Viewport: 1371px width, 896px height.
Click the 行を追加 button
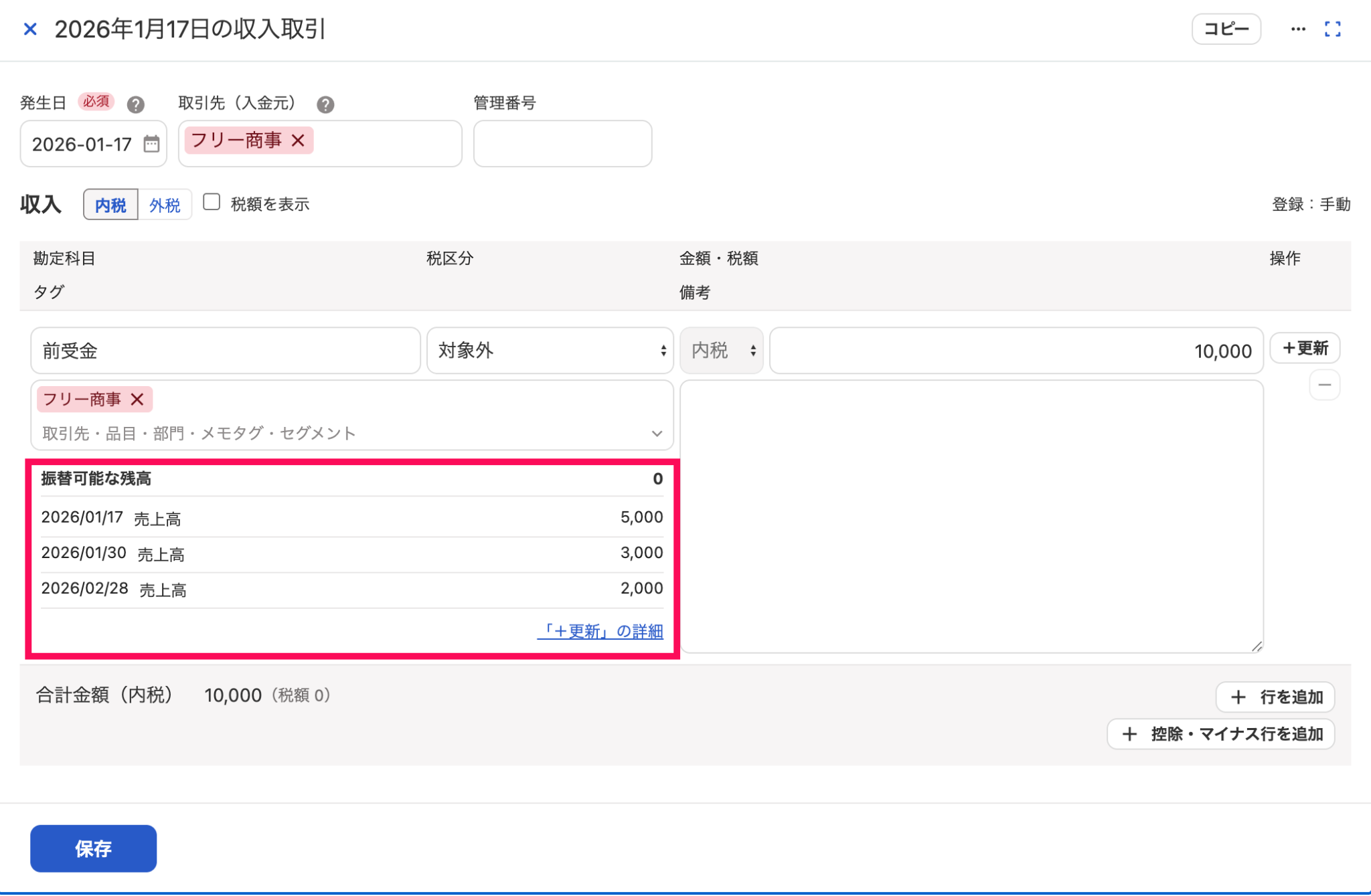(1275, 697)
